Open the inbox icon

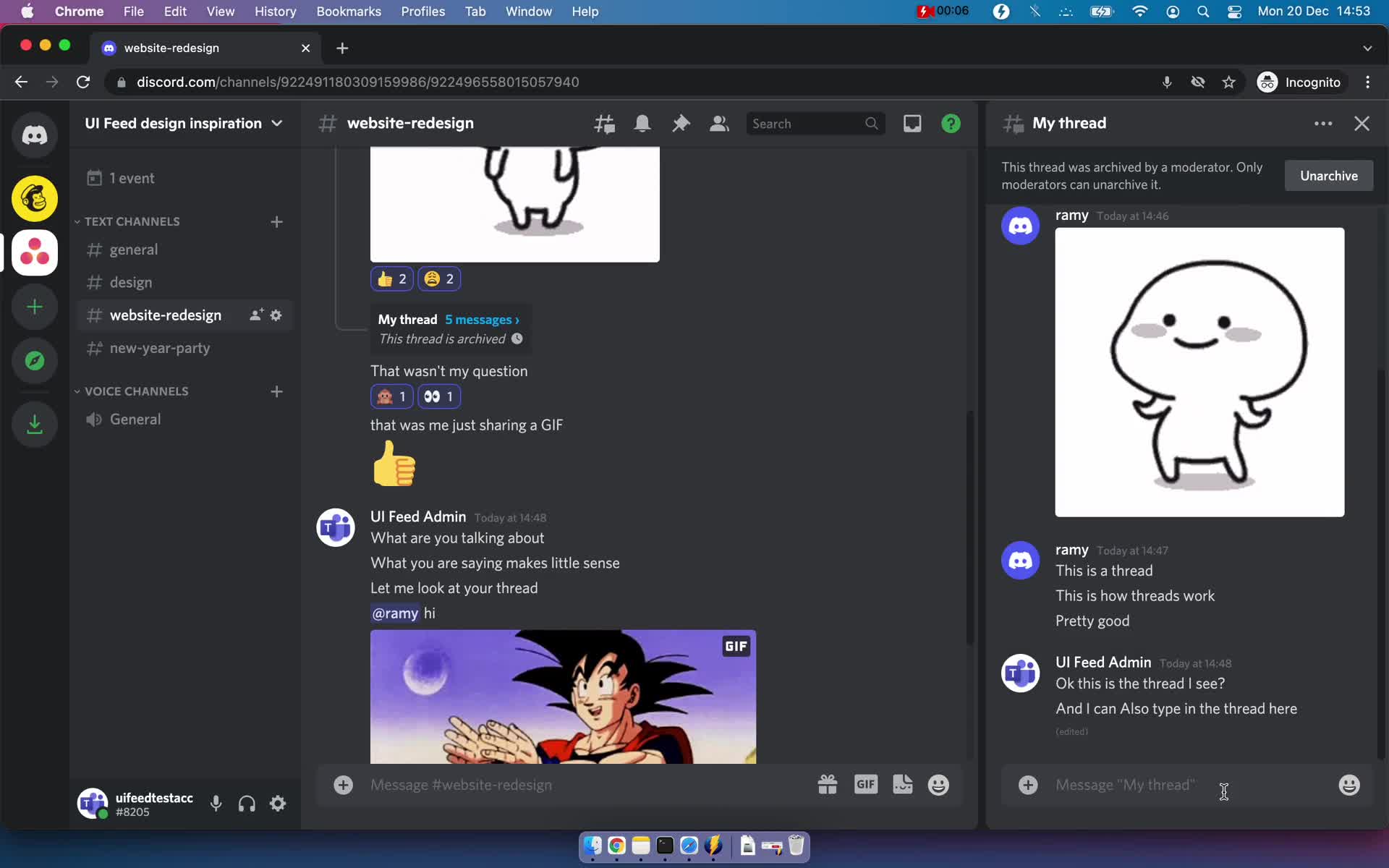912,124
